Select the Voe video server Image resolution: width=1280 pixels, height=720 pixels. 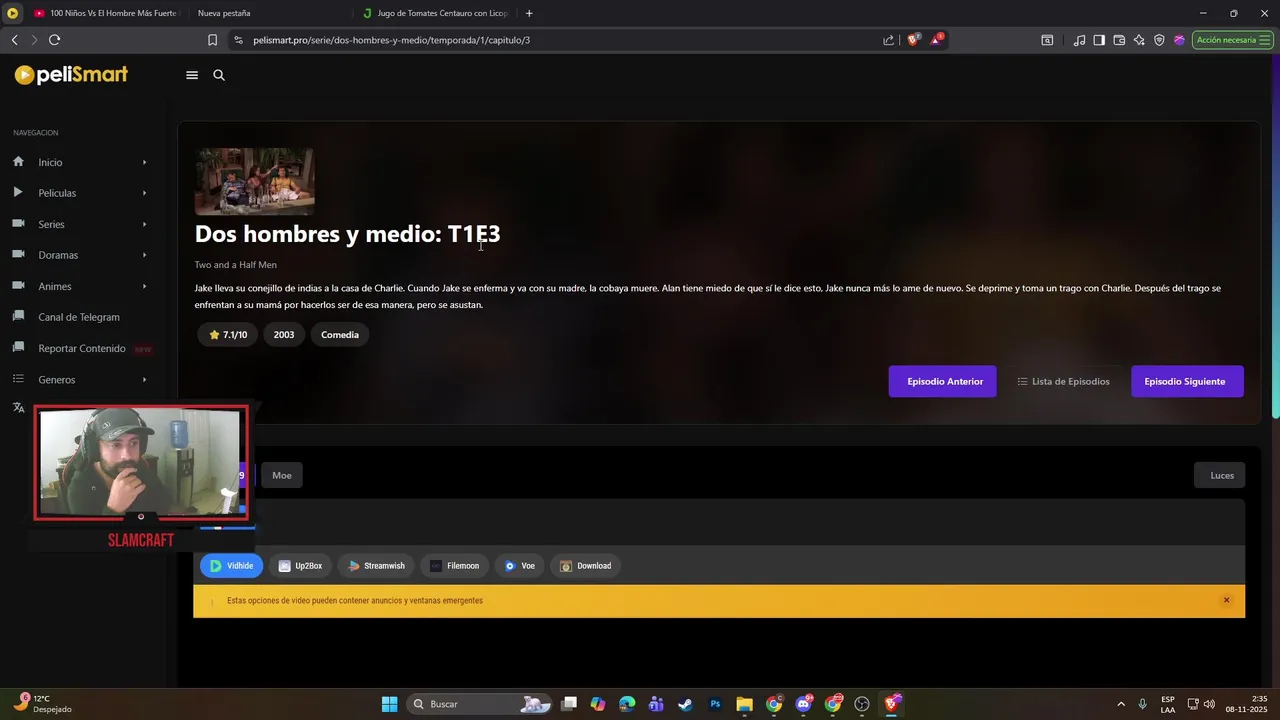pos(520,566)
